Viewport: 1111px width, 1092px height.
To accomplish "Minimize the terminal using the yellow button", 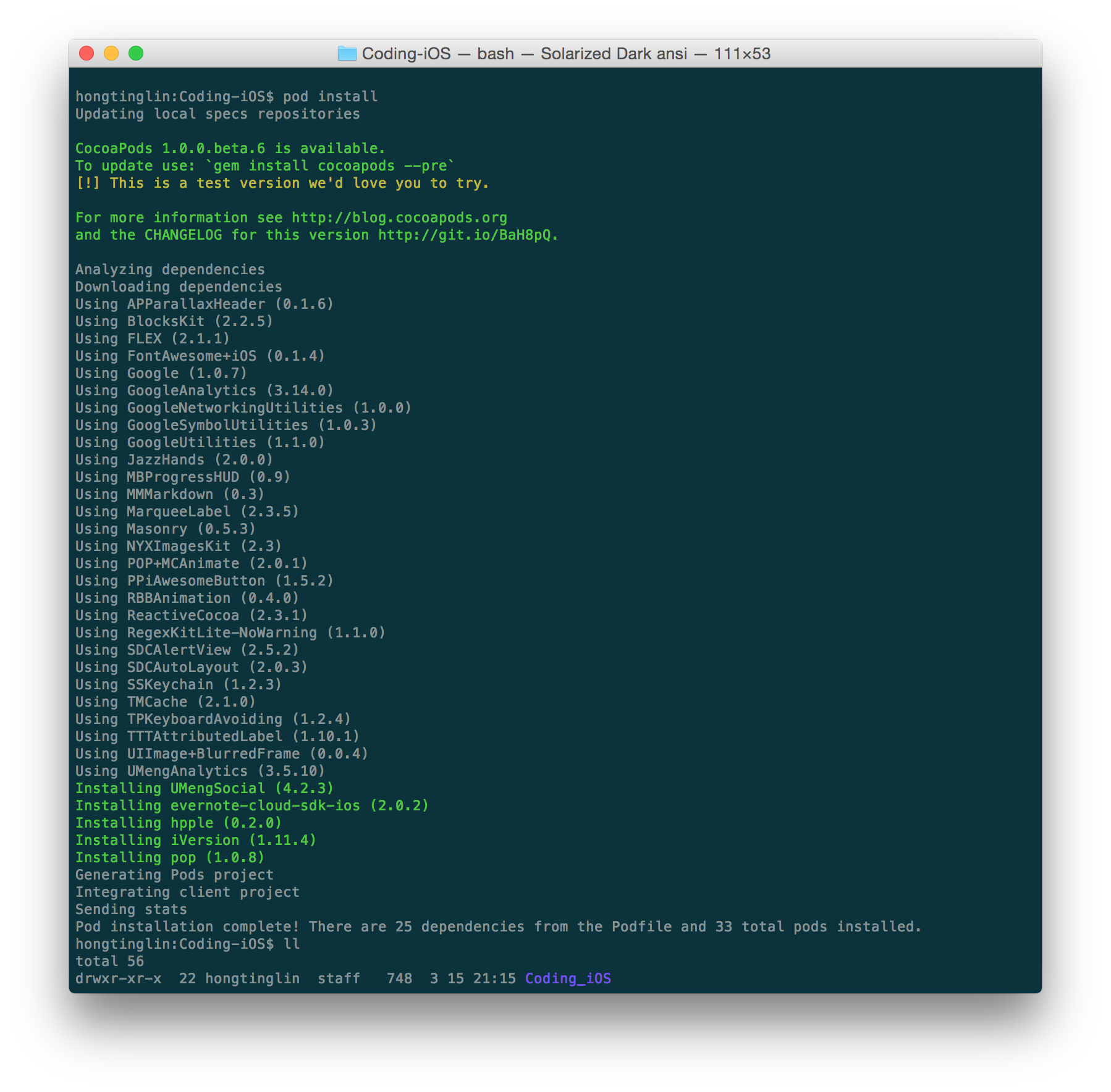I will coord(111,54).
